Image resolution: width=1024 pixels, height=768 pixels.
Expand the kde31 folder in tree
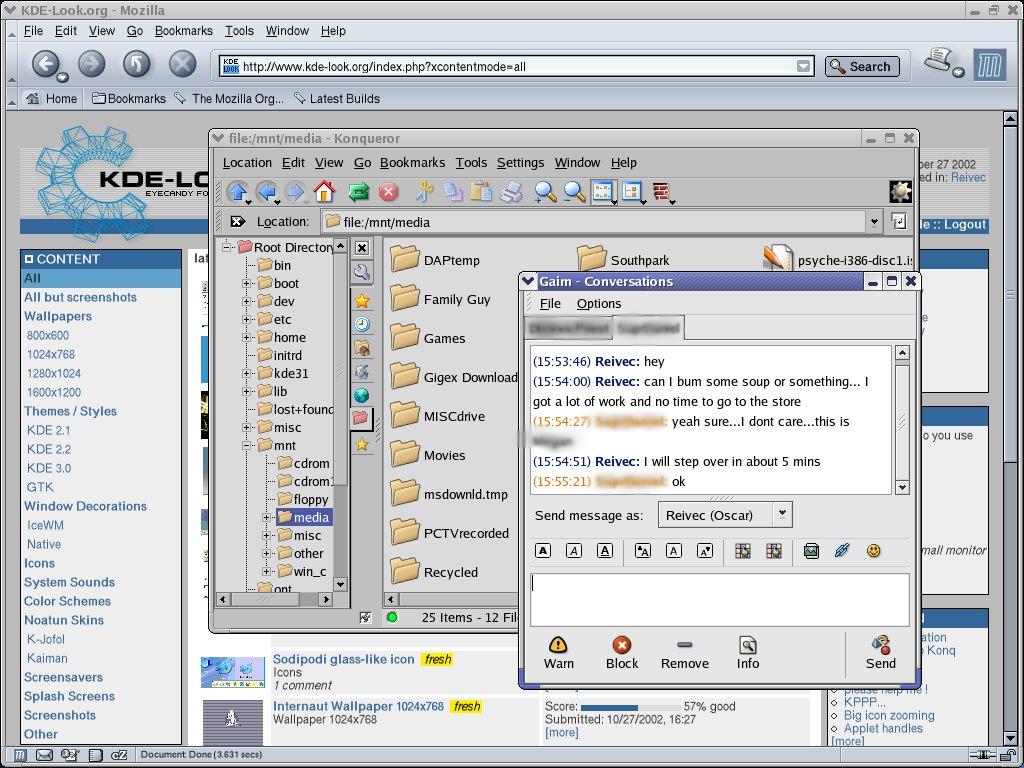246,374
